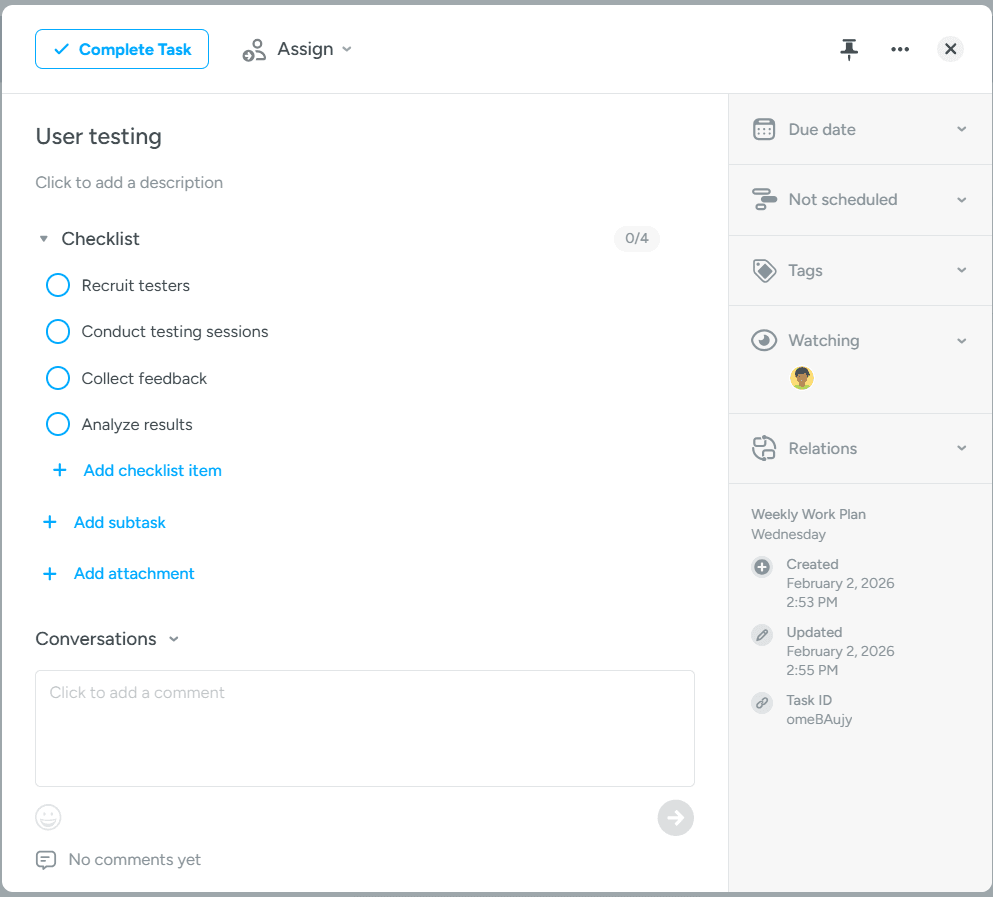Image resolution: width=993 pixels, height=897 pixels.
Task: Collapse the Checklist section triangle
Action: (43, 239)
